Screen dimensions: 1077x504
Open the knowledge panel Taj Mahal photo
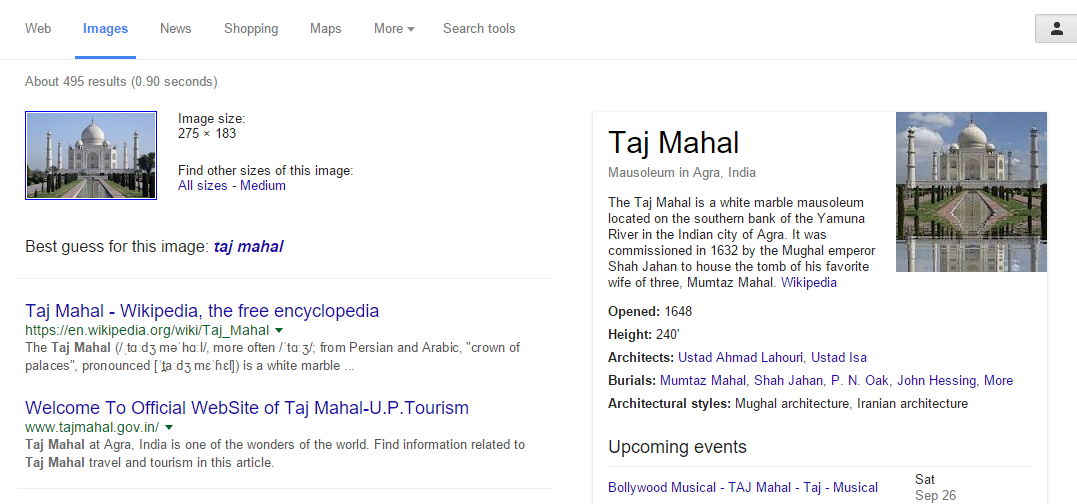(x=971, y=192)
